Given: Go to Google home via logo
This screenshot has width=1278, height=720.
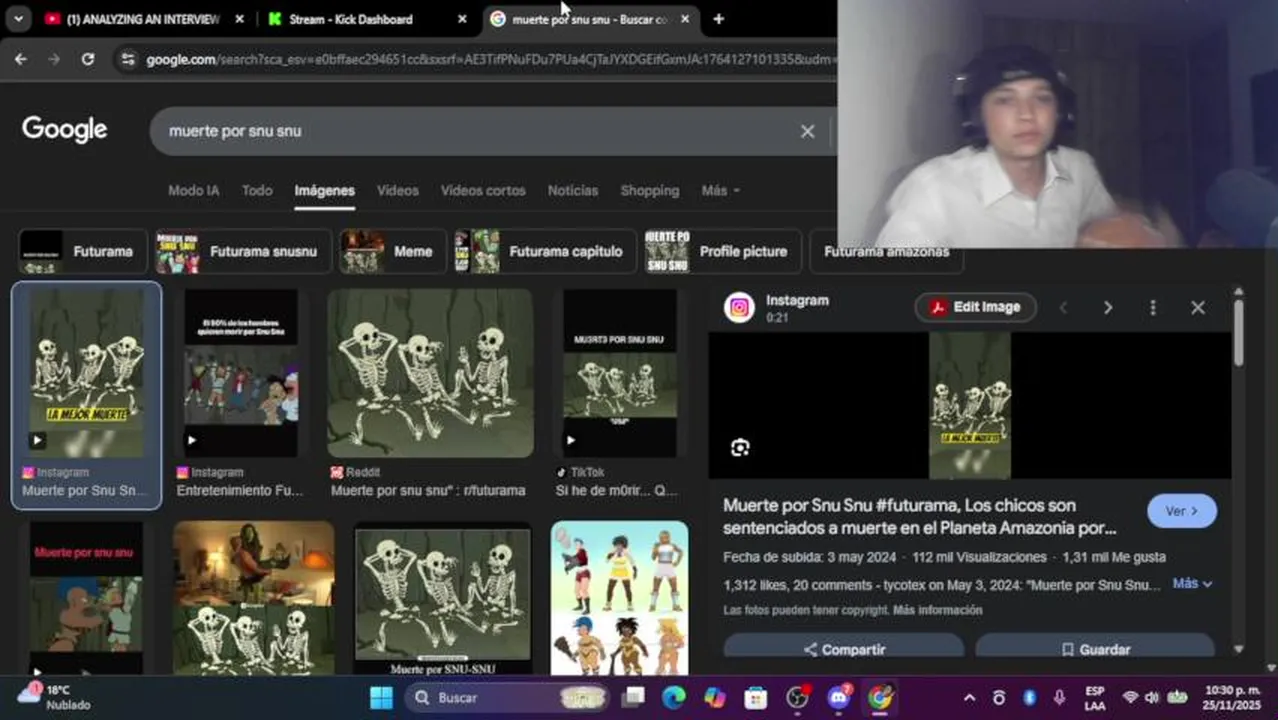Looking at the screenshot, I should point(64,130).
